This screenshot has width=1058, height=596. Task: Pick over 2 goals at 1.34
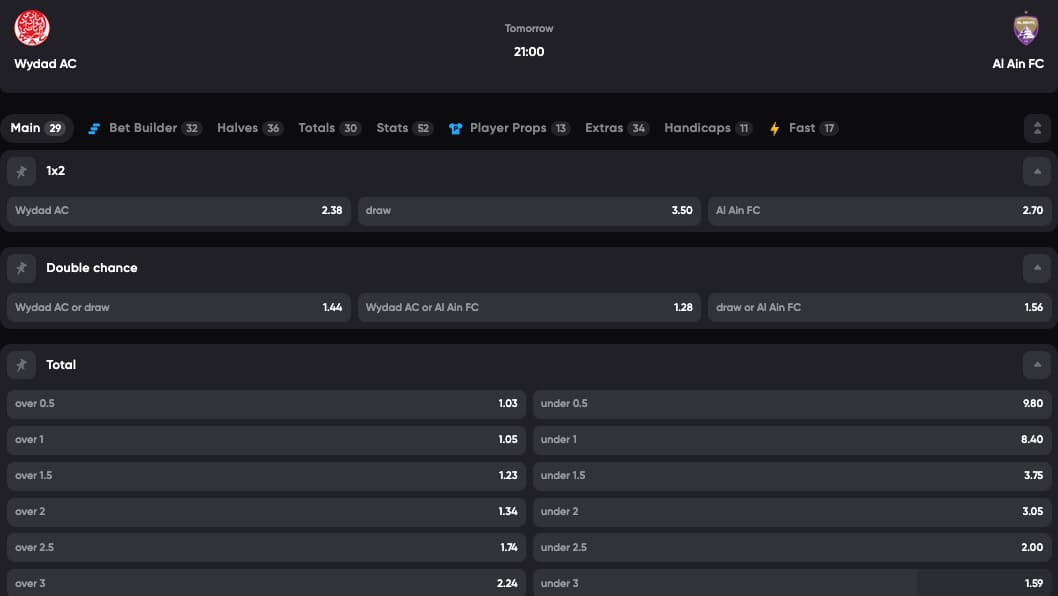pyautogui.click(x=267, y=512)
